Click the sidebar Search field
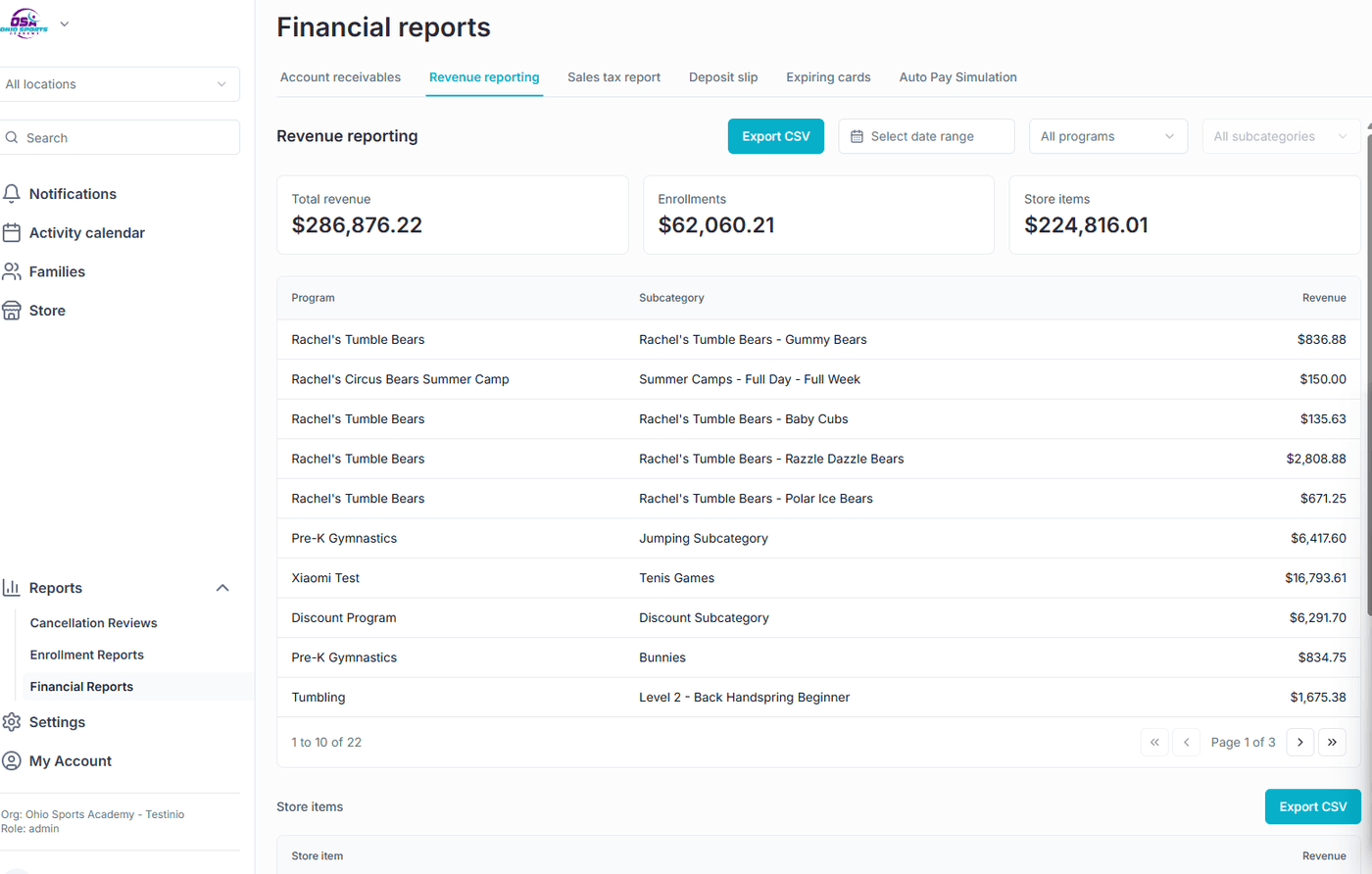The height and width of the screenshot is (874, 1372). click(x=118, y=138)
